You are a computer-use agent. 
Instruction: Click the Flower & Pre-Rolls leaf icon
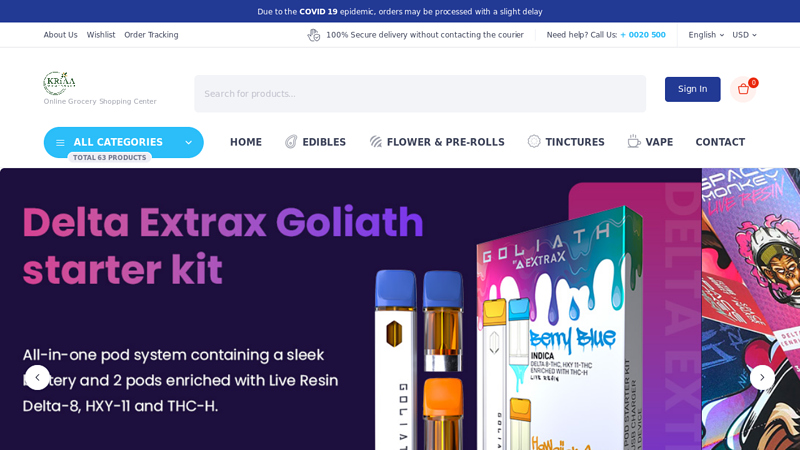click(376, 142)
